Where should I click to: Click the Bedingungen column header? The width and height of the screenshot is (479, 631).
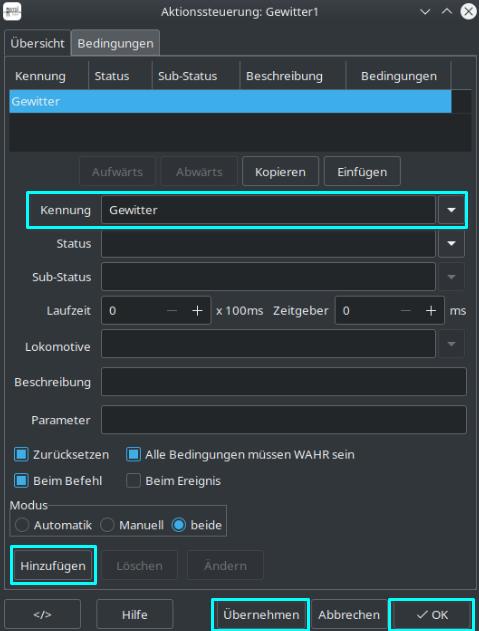click(398, 76)
